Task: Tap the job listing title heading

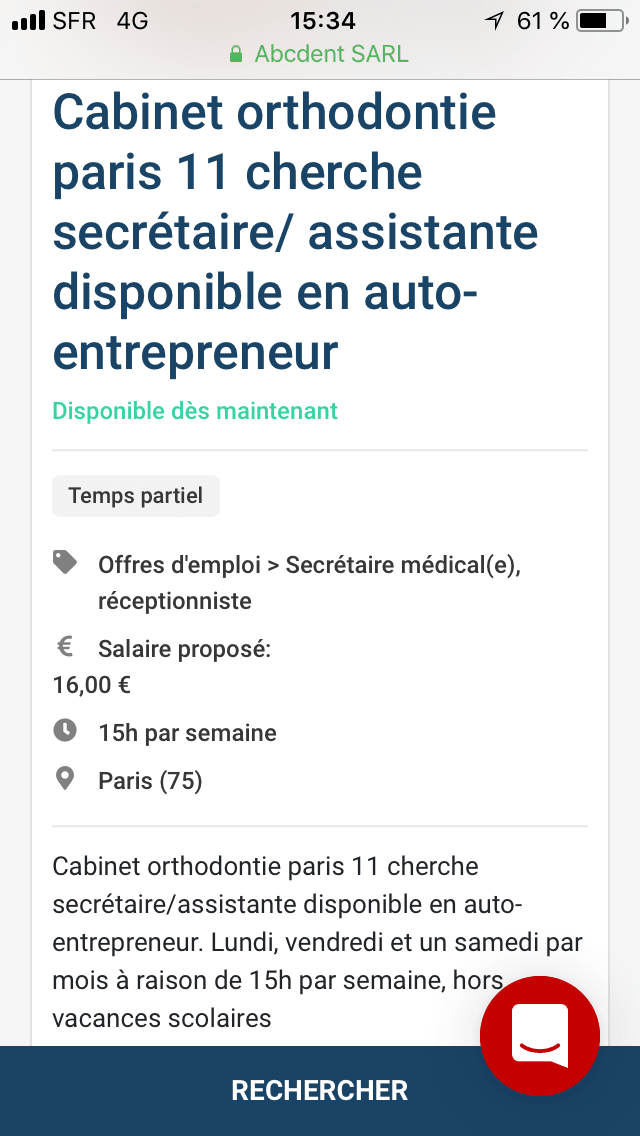Action: pos(296,232)
